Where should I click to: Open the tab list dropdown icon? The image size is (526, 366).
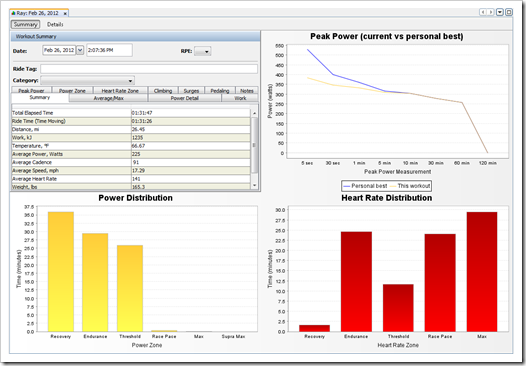click(x=500, y=12)
